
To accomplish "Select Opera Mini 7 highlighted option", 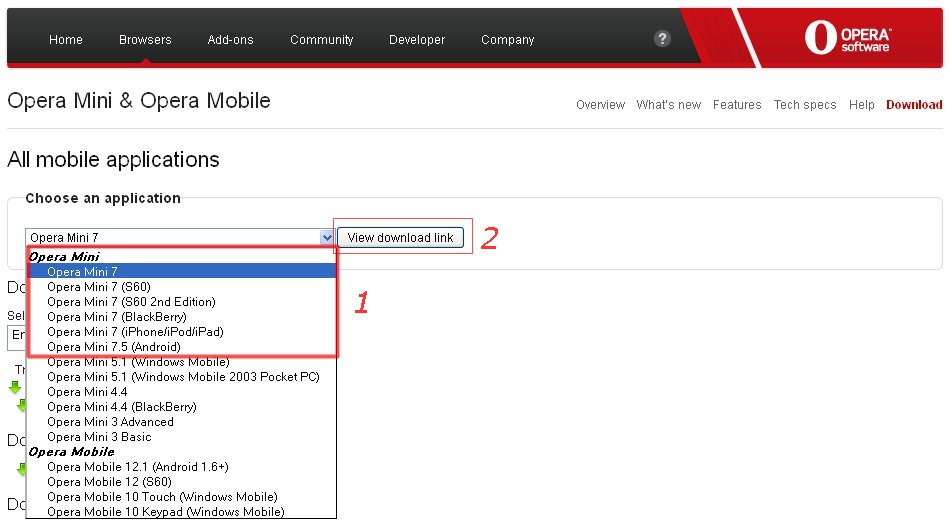I will 182,271.
